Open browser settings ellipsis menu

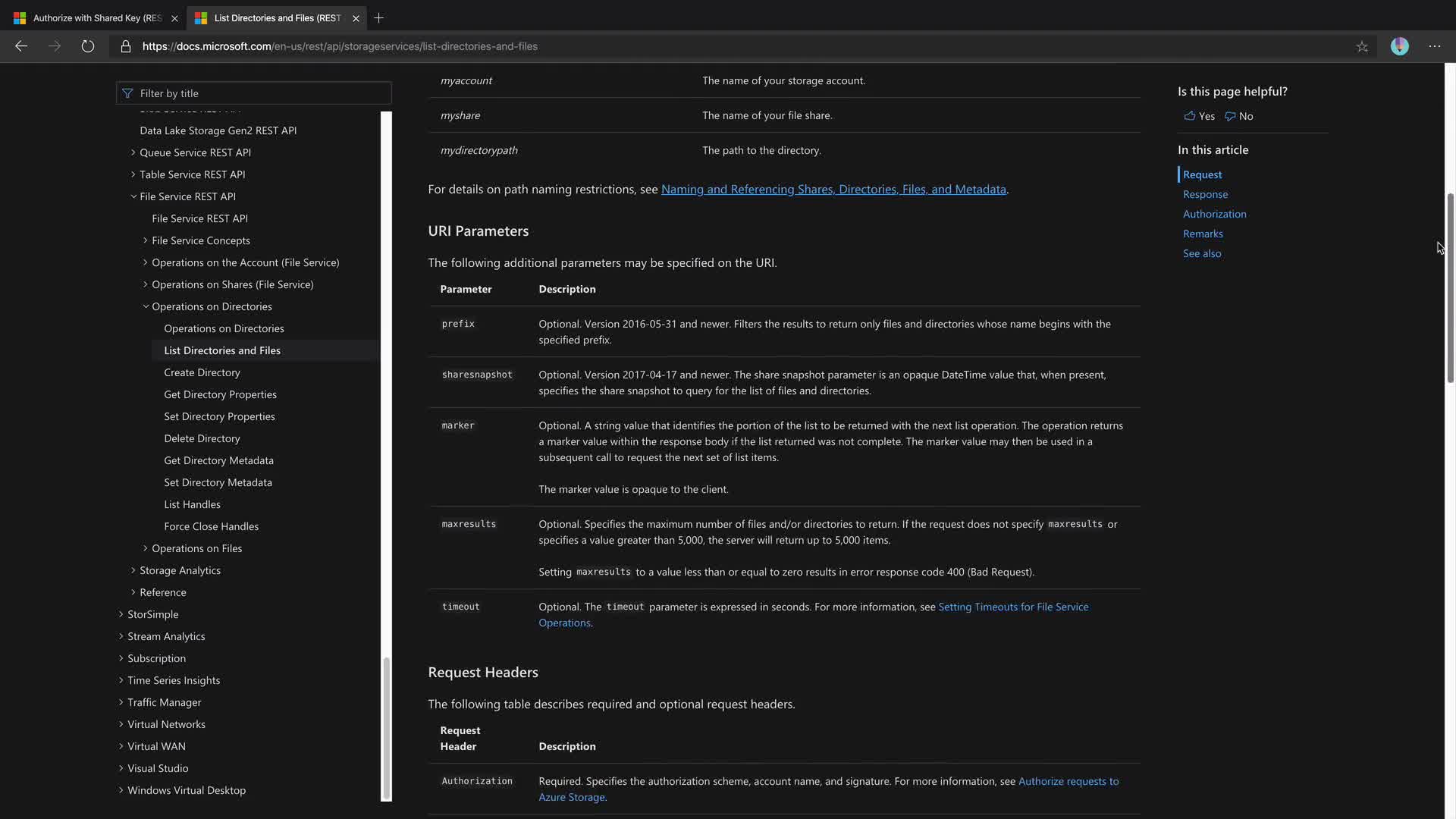[1434, 46]
